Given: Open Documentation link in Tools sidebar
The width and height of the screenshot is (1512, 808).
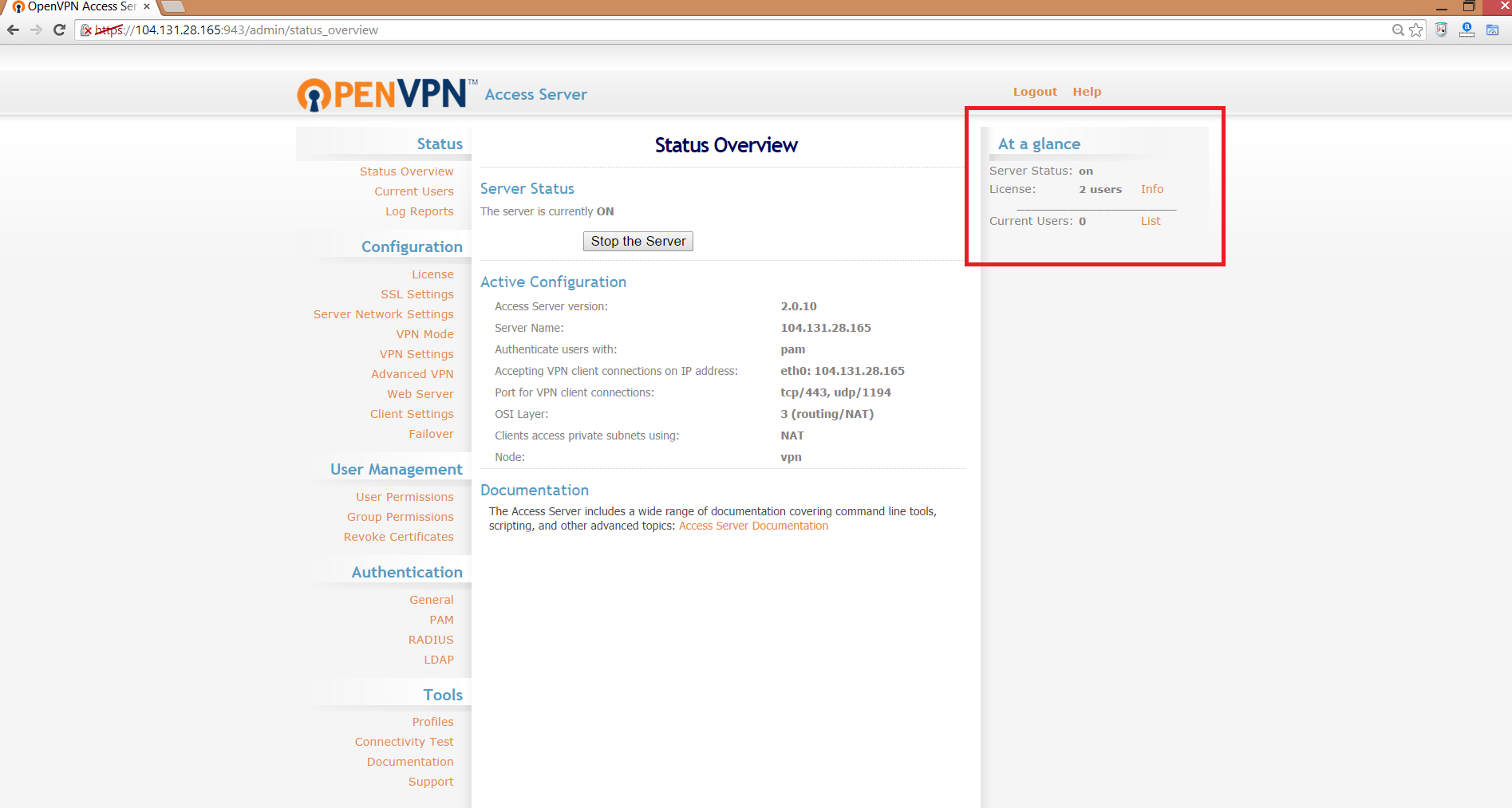Looking at the screenshot, I should click(x=410, y=762).
